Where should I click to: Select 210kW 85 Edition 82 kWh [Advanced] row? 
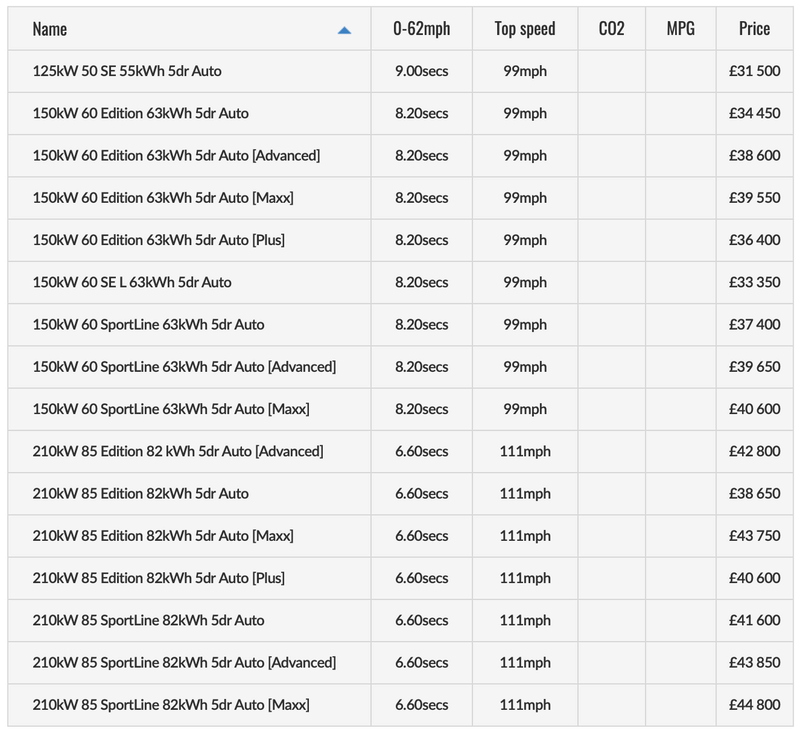click(x=178, y=451)
